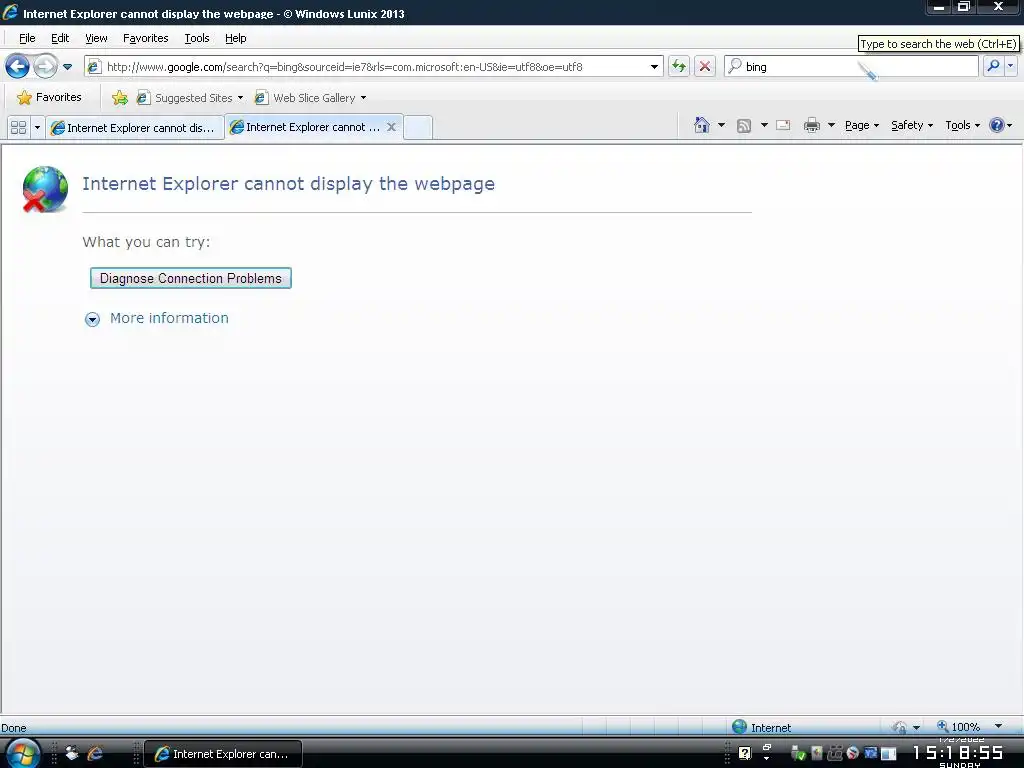Open the Print options dropdown arrow
The image size is (1024, 768).
pyautogui.click(x=831, y=125)
